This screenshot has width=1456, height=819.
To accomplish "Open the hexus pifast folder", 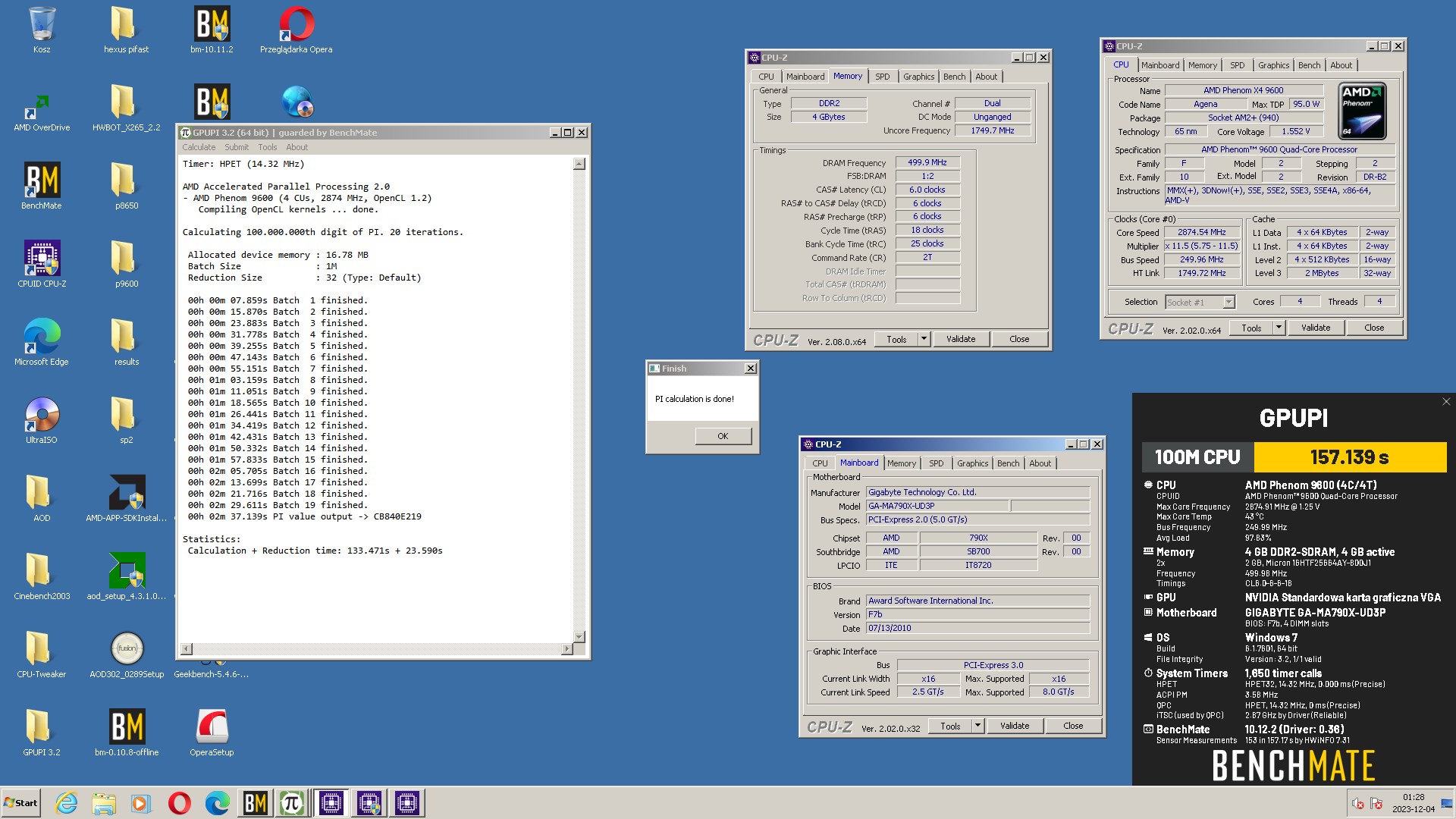I will click(126, 30).
